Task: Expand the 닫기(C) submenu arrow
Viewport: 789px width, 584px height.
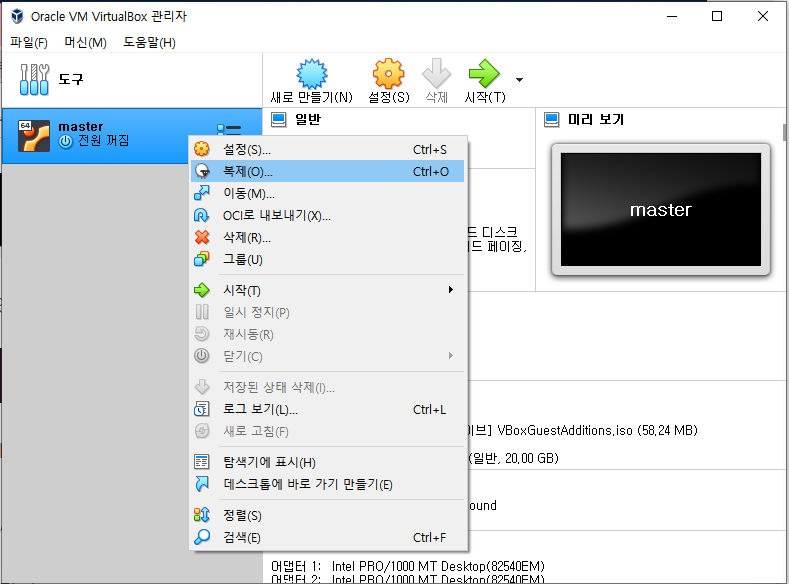Action: click(x=451, y=356)
